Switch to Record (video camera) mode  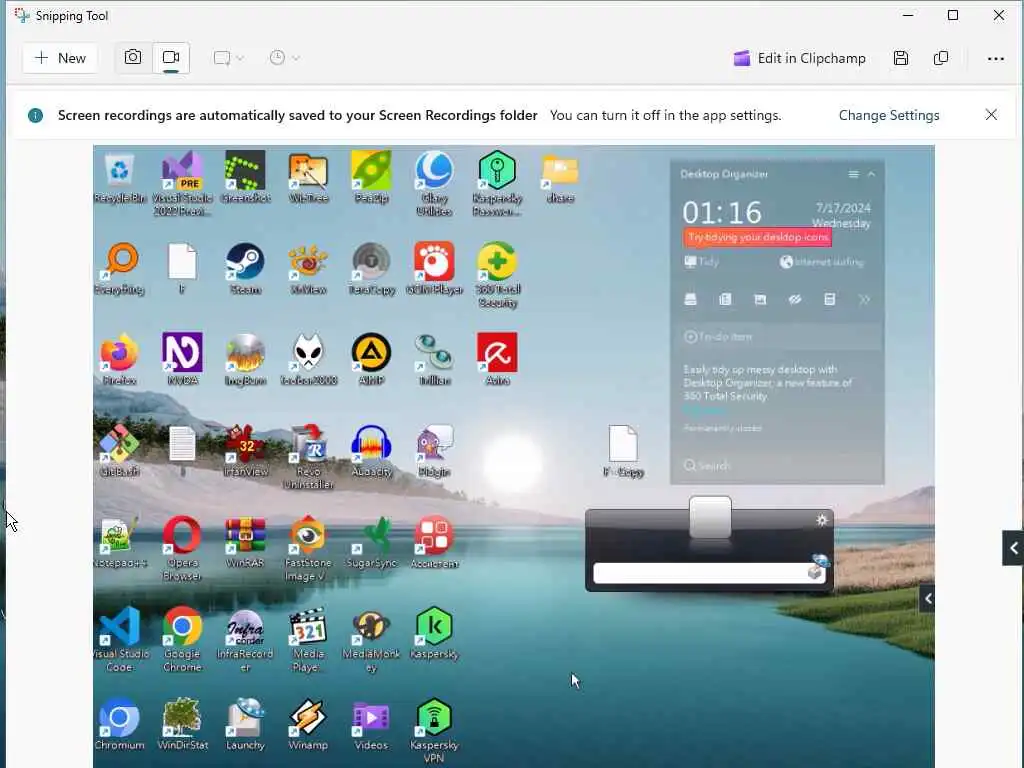[x=171, y=57]
